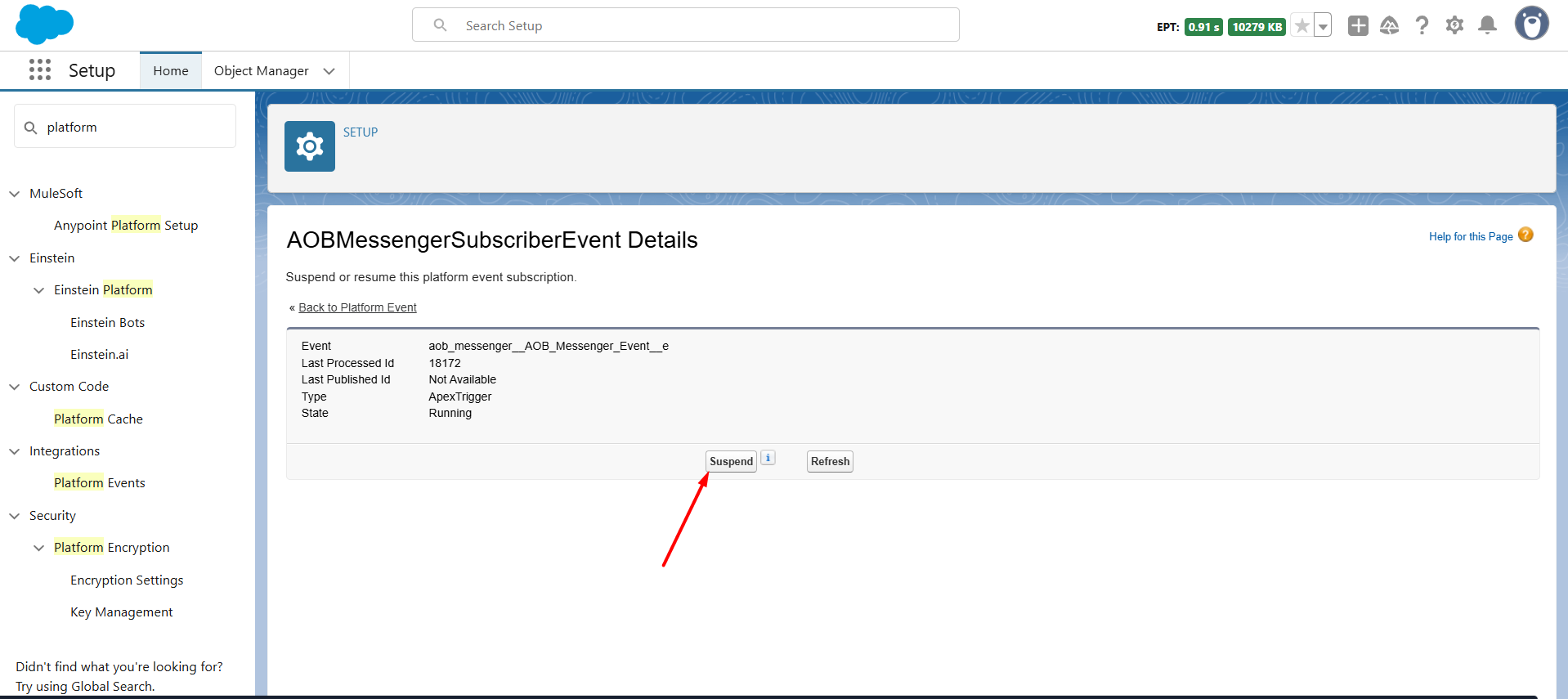
Task: Open Anypoint Platform Setup
Action: [126, 226]
